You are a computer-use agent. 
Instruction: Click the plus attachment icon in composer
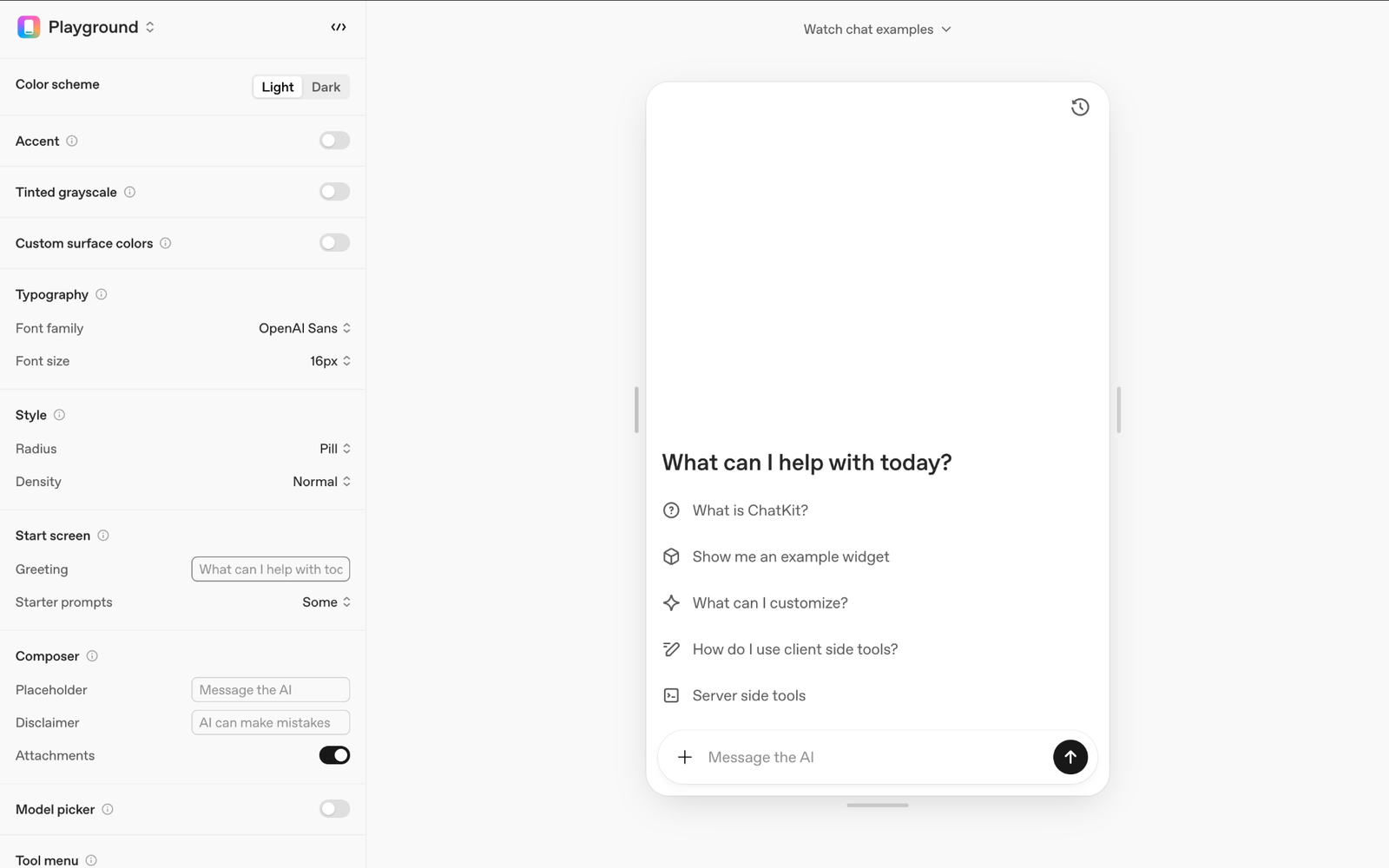[685, 757]
